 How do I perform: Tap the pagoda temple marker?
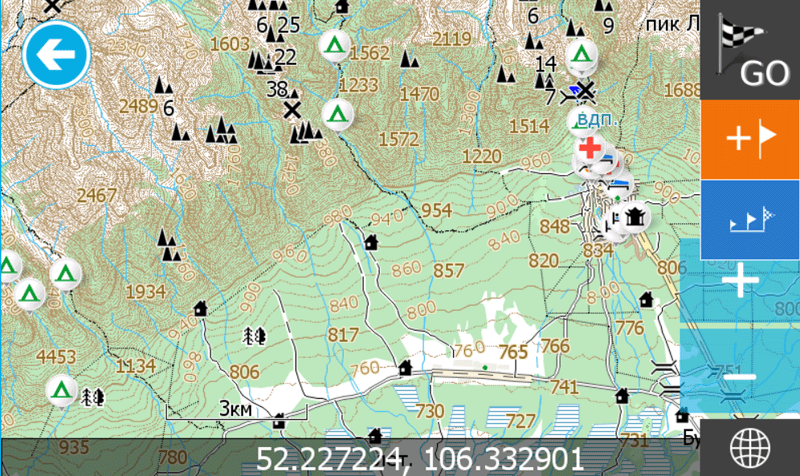click(634, 217)
